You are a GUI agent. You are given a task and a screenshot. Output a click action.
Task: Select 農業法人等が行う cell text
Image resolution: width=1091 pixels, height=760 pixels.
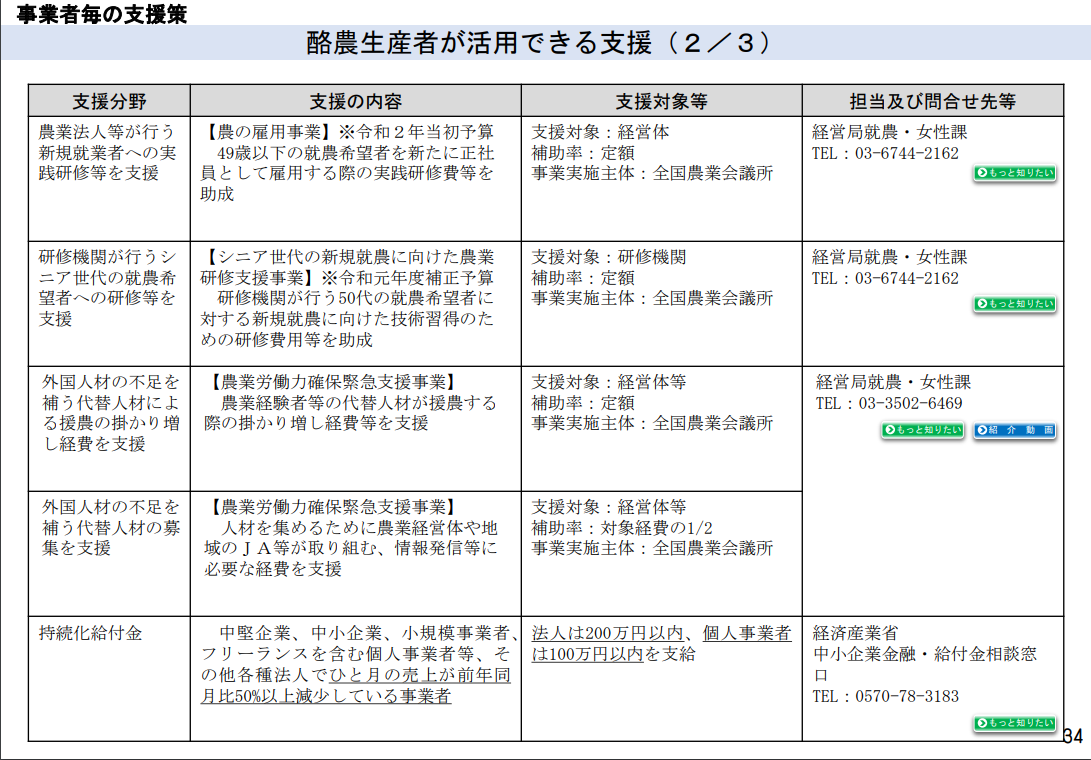[106, 132]
